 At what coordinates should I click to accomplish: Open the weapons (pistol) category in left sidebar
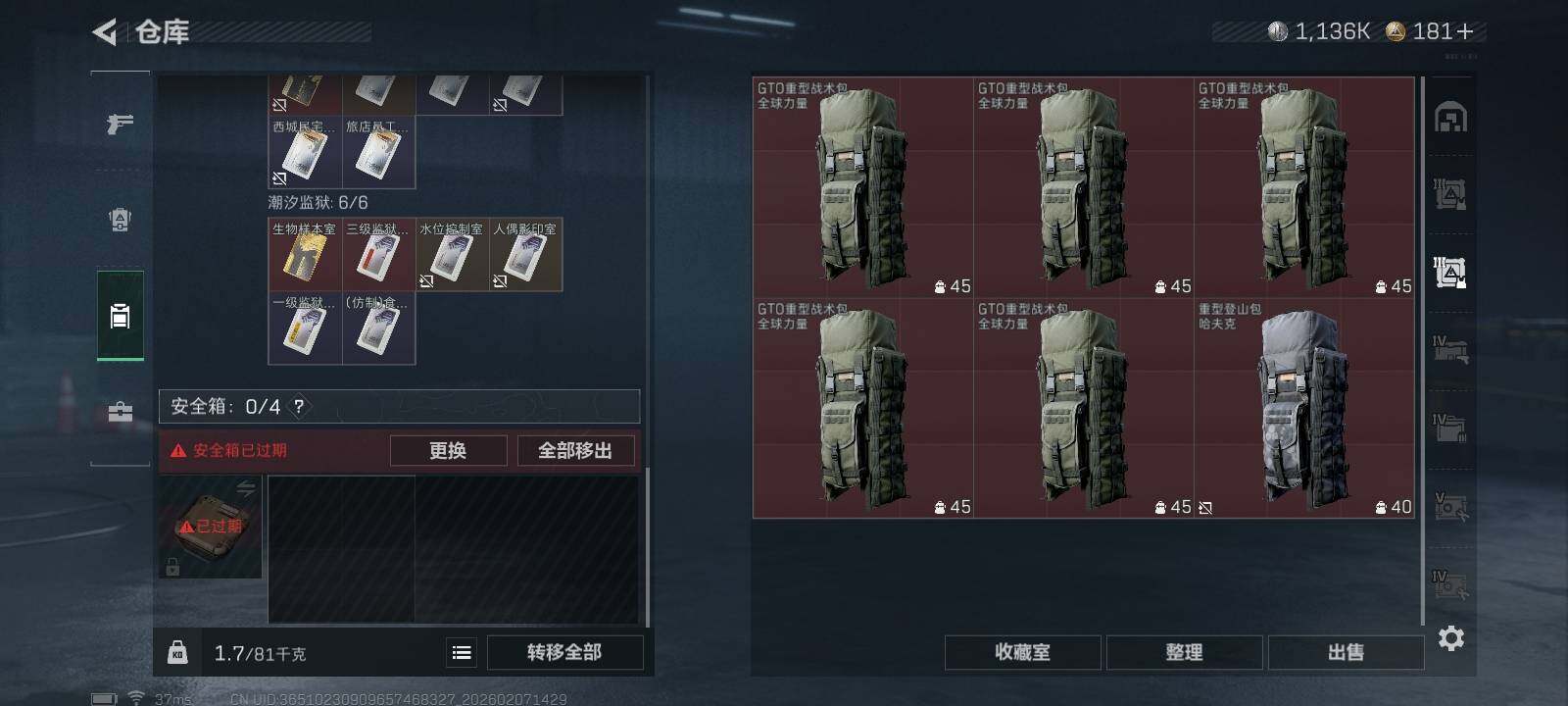tap(120, 124)
